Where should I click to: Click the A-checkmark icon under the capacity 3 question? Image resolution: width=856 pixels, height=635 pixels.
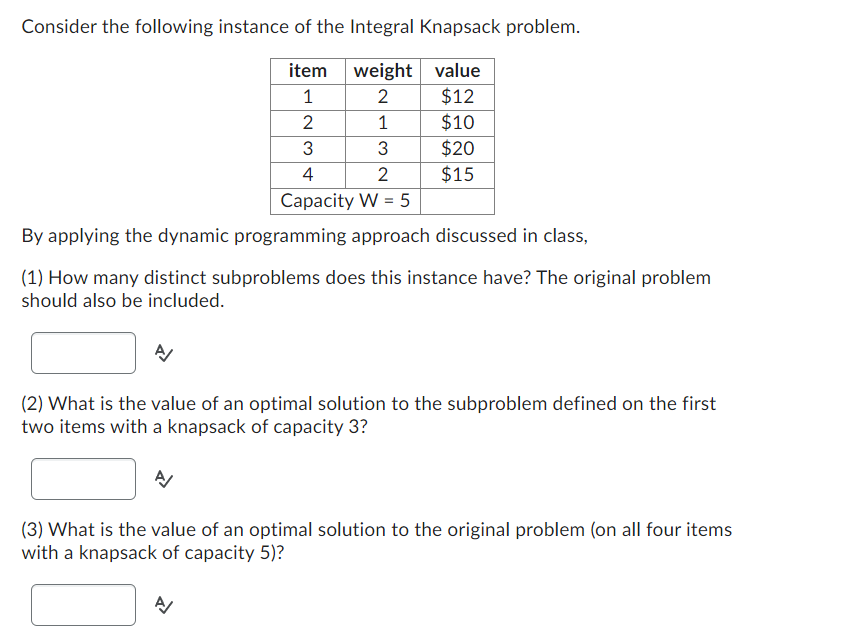(x=164, y=479)
